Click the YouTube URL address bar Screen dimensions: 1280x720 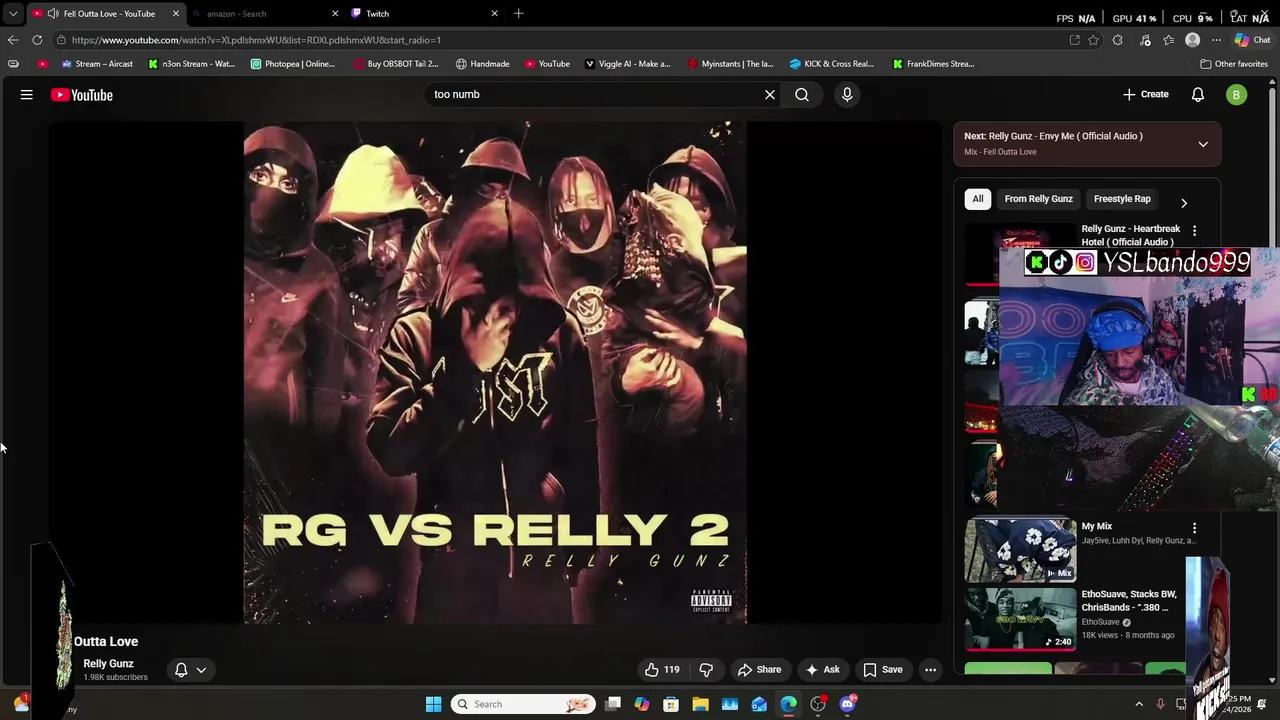point(560,40)
